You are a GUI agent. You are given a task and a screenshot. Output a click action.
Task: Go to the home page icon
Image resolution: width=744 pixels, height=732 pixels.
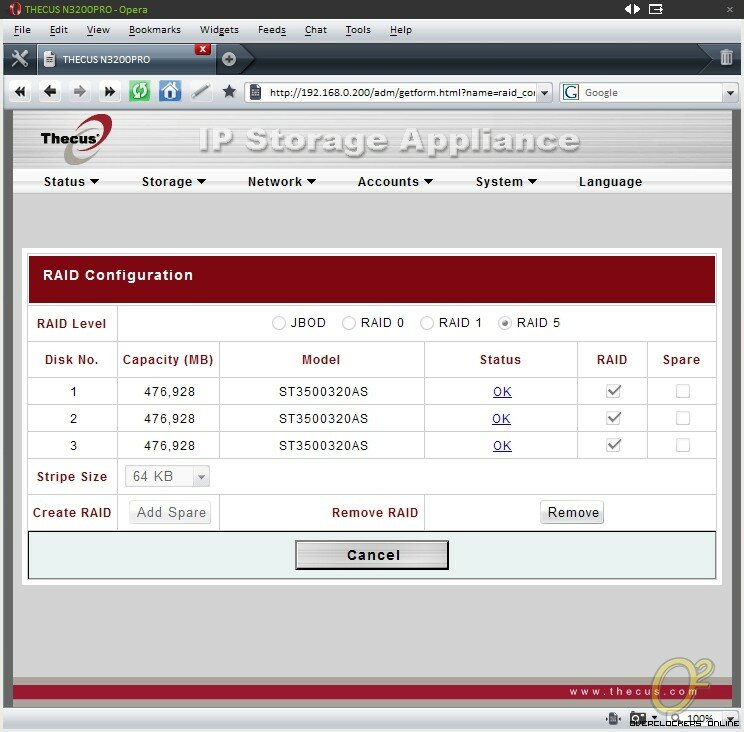click(170, 91)
